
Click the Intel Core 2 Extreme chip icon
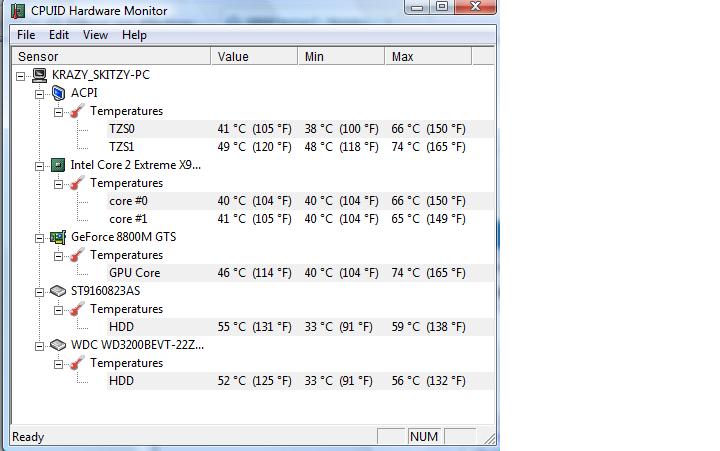[58, 165]
